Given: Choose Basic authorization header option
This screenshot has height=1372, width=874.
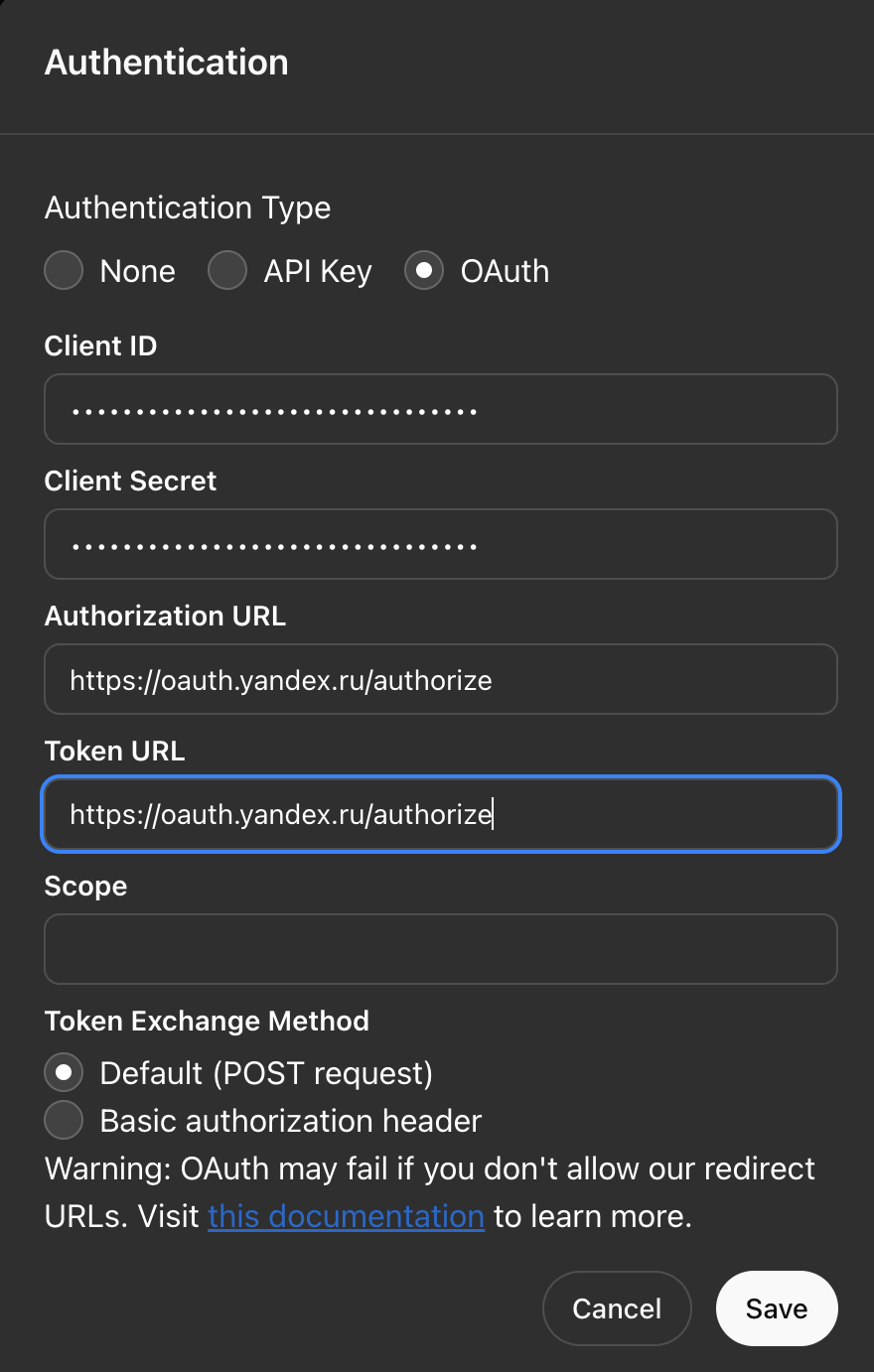Looking at the screenshot, I should [x=64, y=1121].
